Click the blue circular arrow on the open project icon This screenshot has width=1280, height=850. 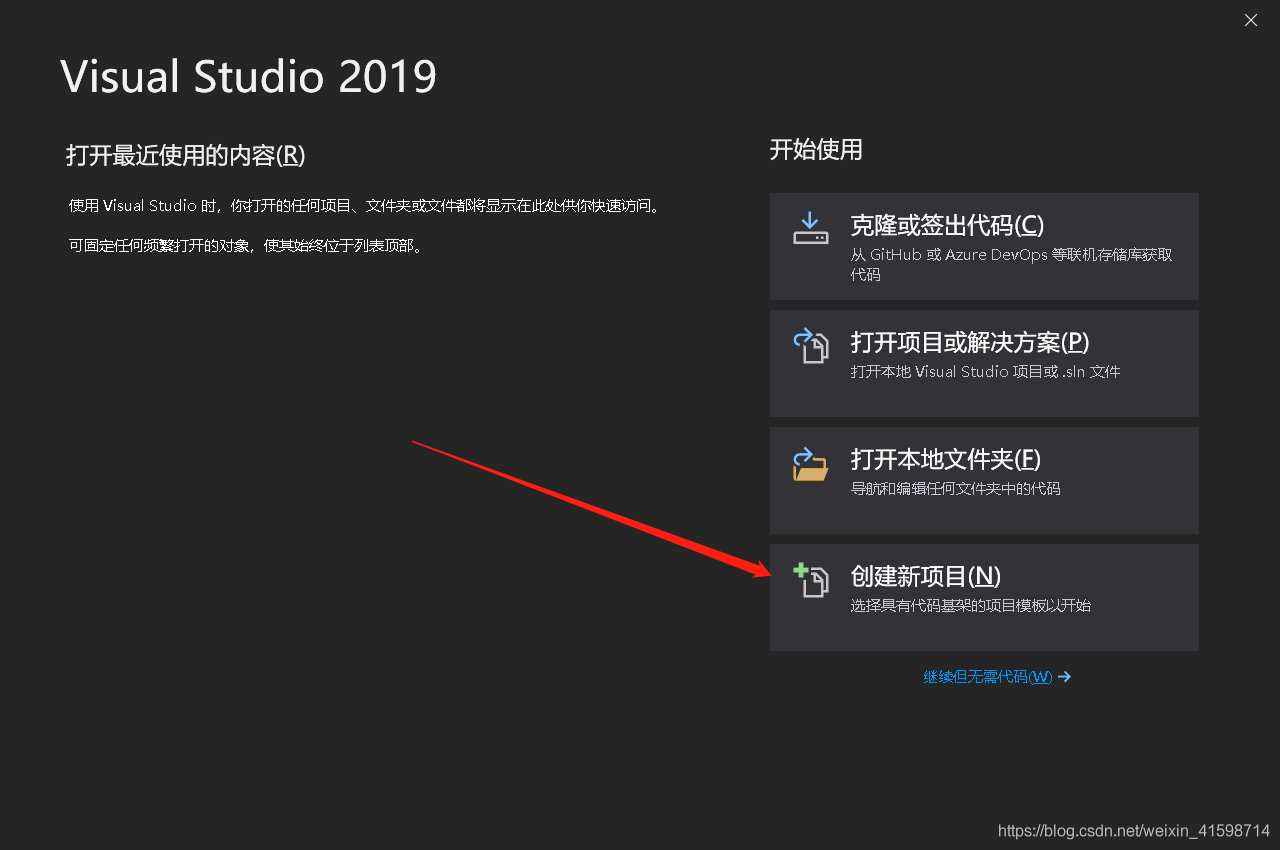(804, 337)
